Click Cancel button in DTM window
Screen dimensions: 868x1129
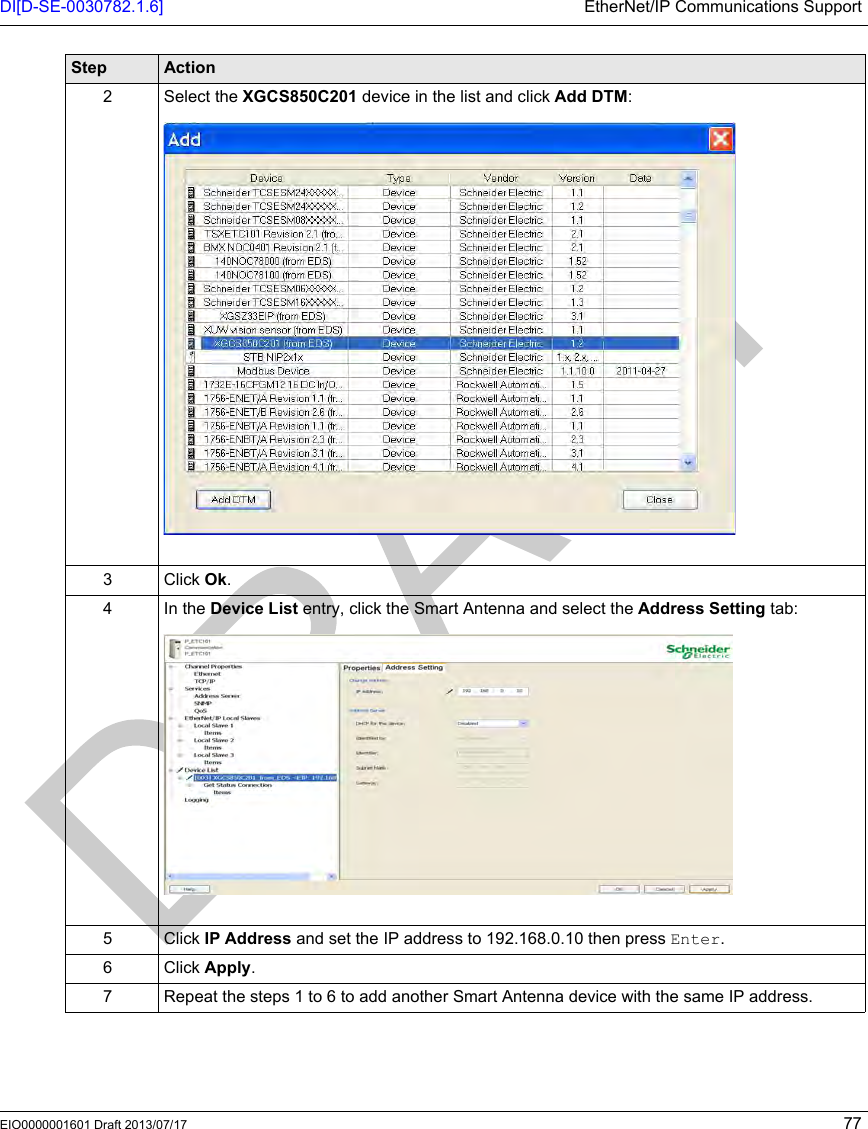click(664, 889)
